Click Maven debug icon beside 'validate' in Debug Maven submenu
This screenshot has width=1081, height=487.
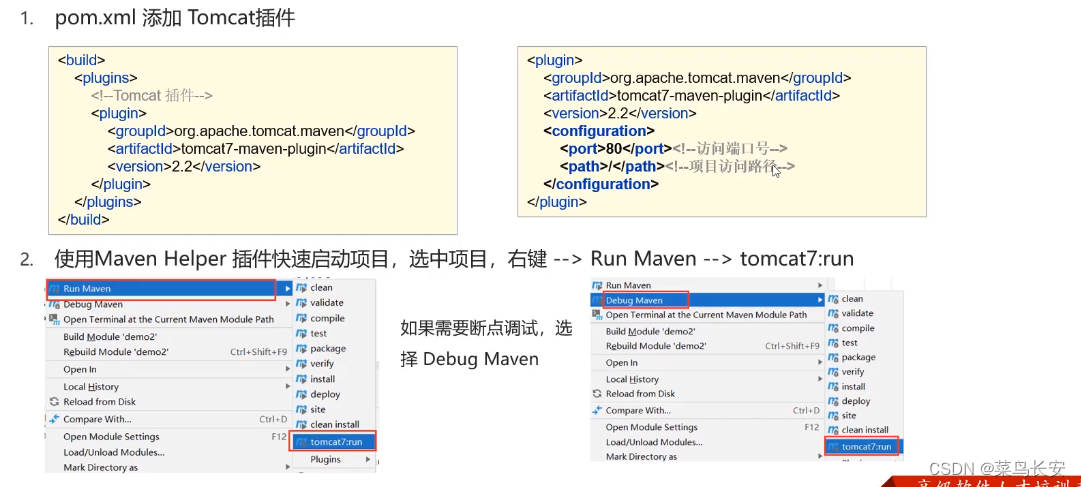coord(833,313)
